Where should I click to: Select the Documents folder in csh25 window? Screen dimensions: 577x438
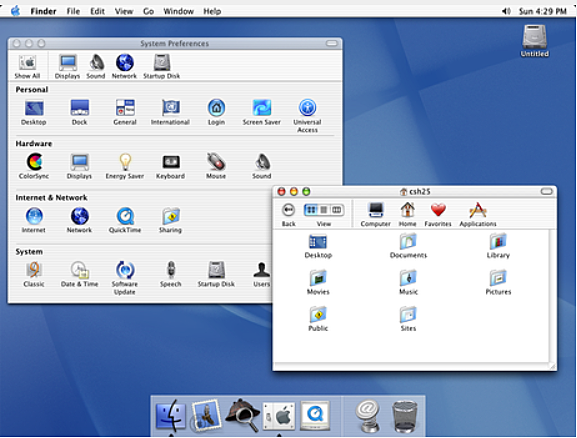408,246
